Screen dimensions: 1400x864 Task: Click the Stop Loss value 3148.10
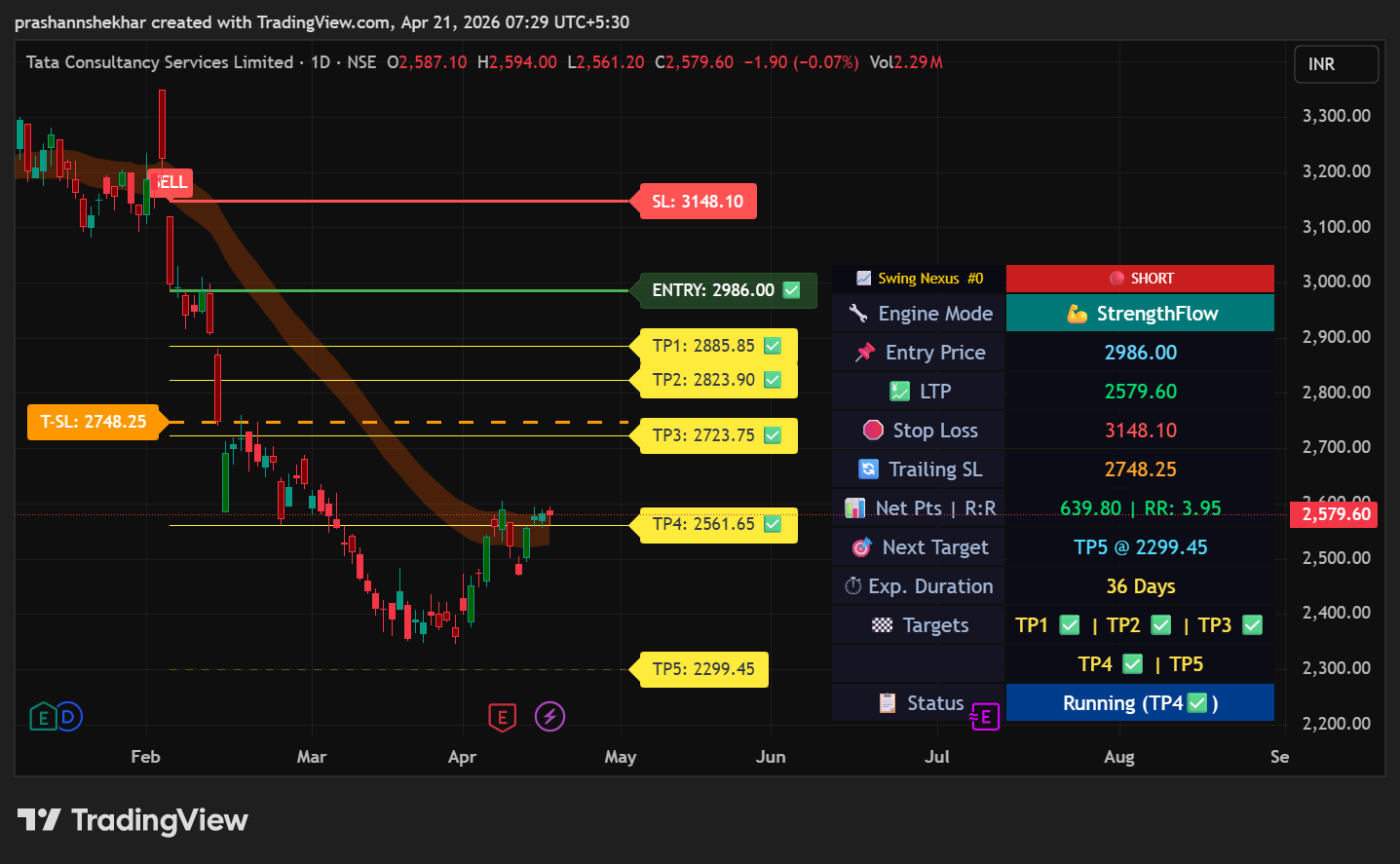[x=1140, y=431]
